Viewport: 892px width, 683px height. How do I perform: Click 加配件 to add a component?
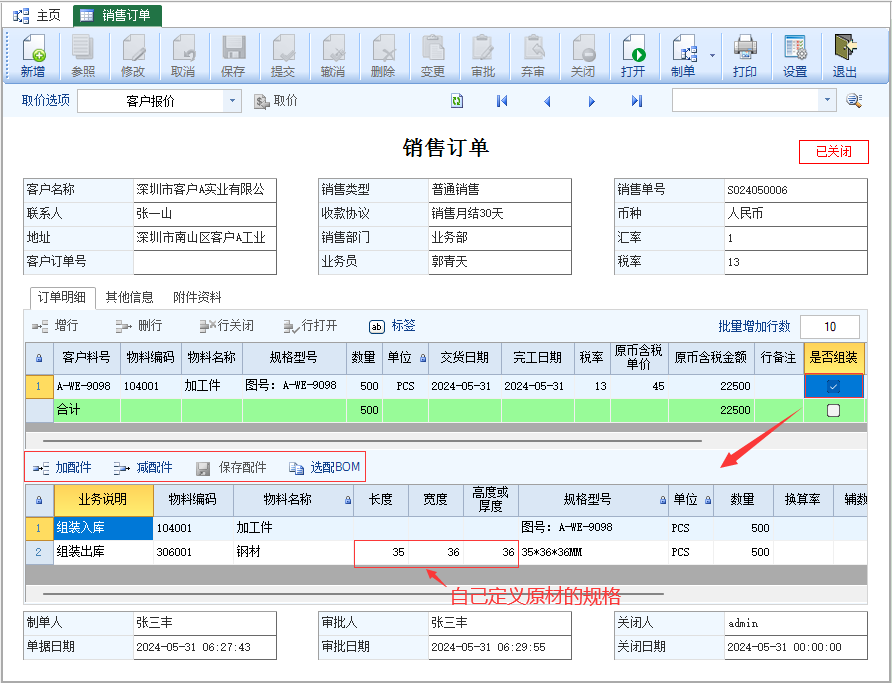click(x=62, y=467)
